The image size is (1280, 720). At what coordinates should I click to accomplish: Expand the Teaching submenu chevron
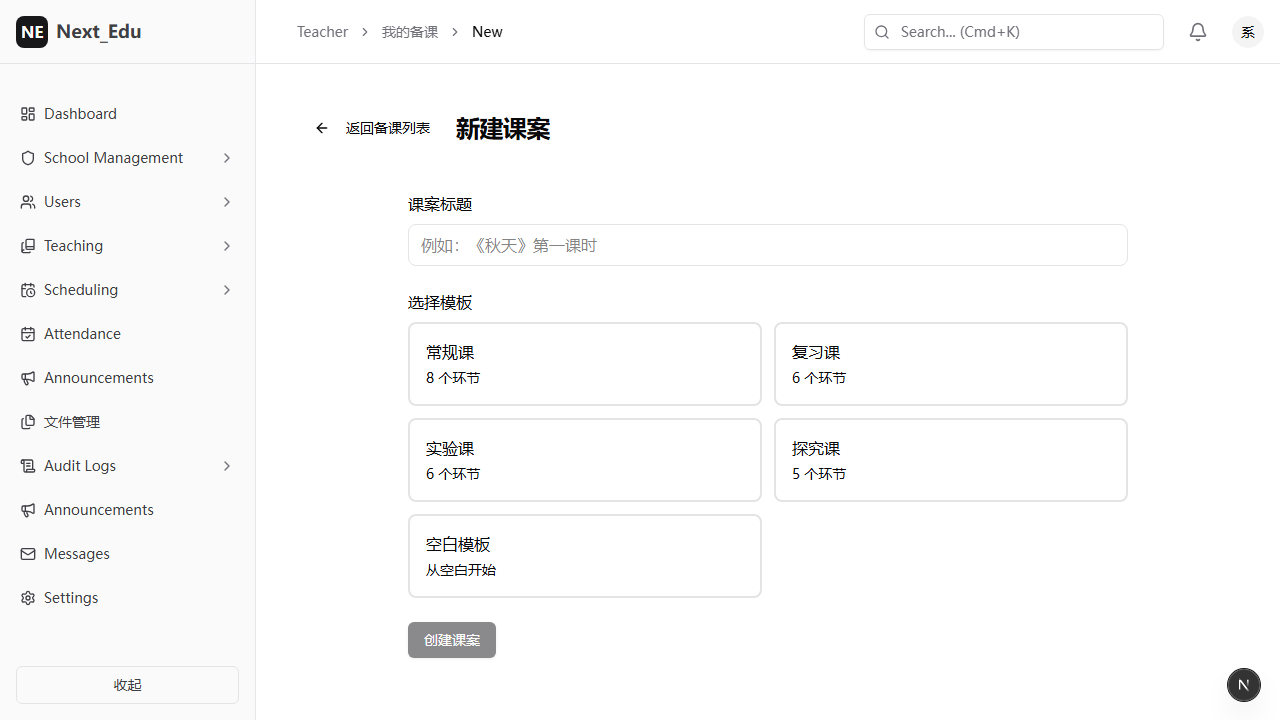point(227,246)
